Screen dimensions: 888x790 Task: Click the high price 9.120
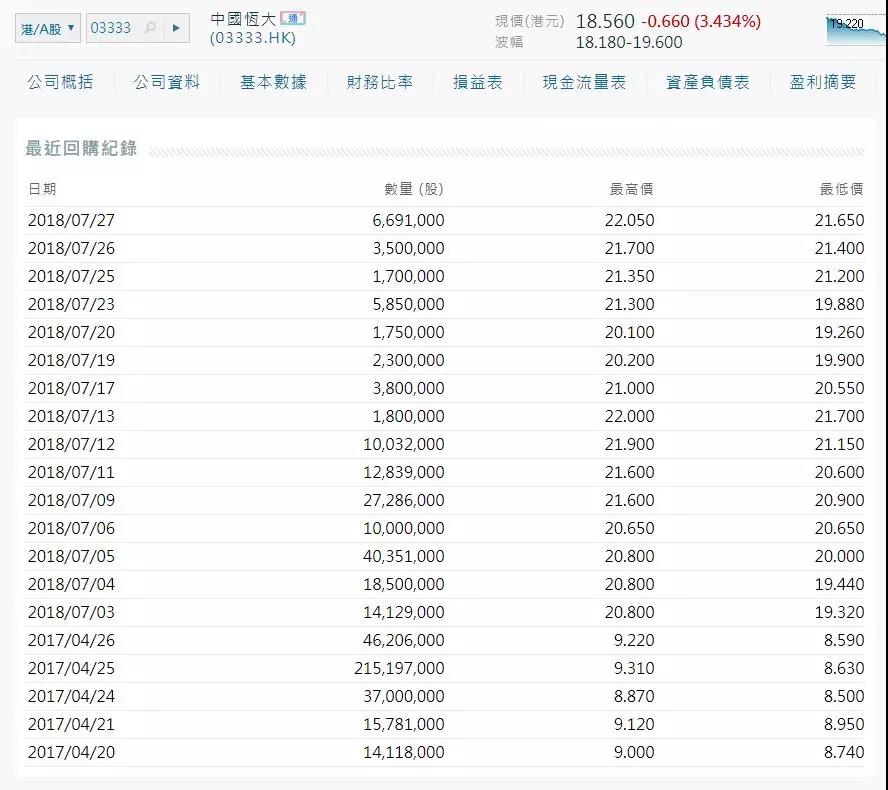[634, 724]
